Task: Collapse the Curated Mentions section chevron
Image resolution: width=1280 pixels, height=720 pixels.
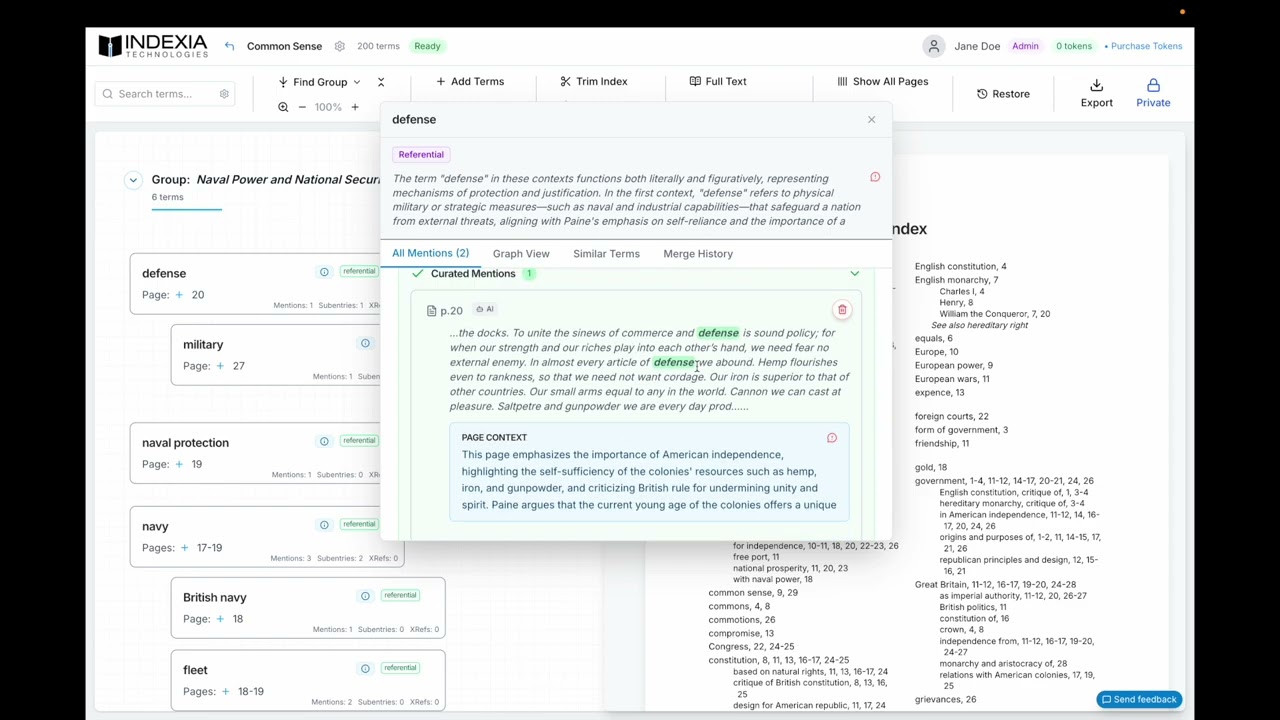Action: click(x=854, y=274)
